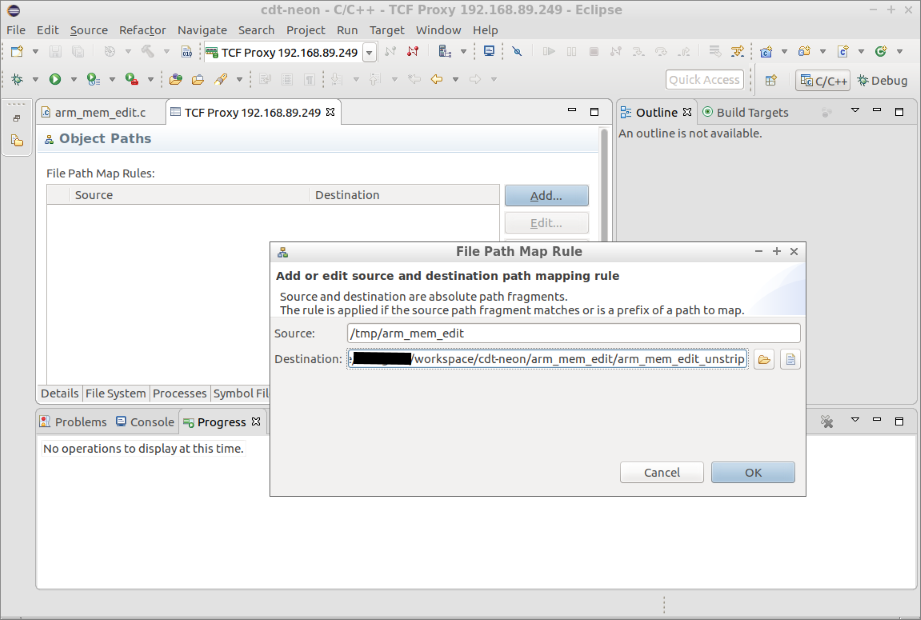Click the binary file icon in toolbar
Screen dimensions: 921x620
click(187, 52)
